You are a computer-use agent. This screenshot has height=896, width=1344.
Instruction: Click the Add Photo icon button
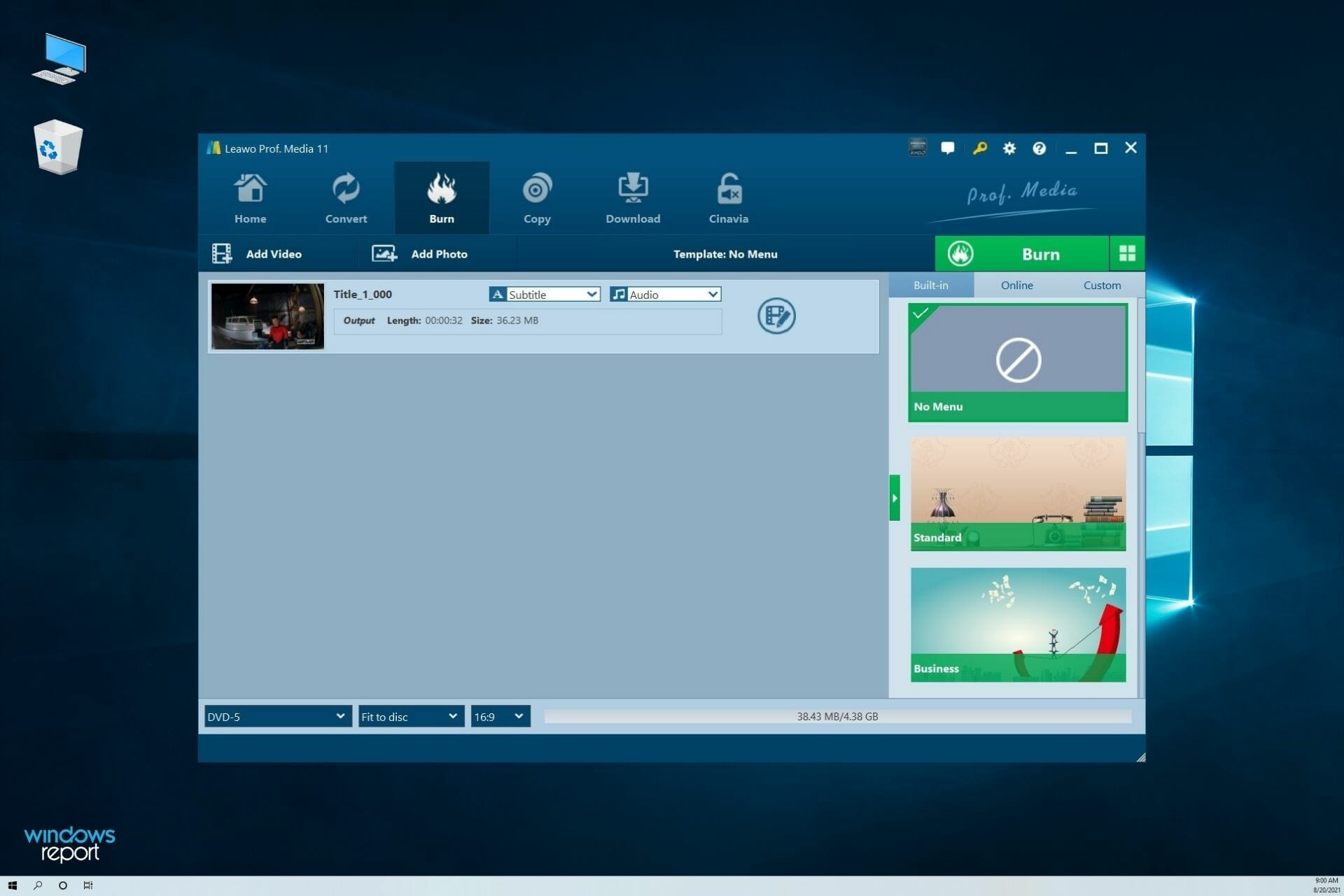[x=382, y=253]
